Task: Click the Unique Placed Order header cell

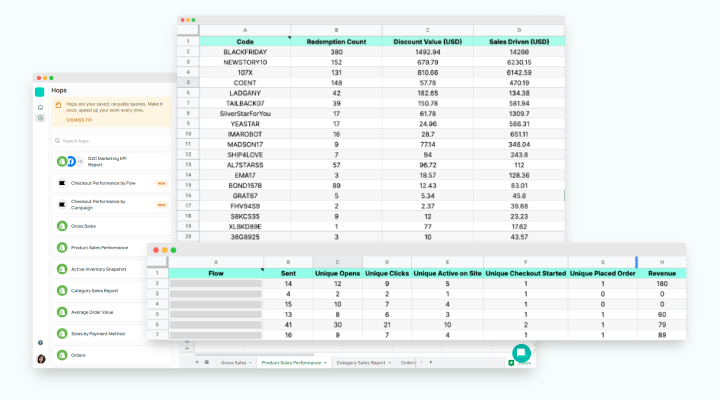Action: pyautogui.click(x=602, y=273)
